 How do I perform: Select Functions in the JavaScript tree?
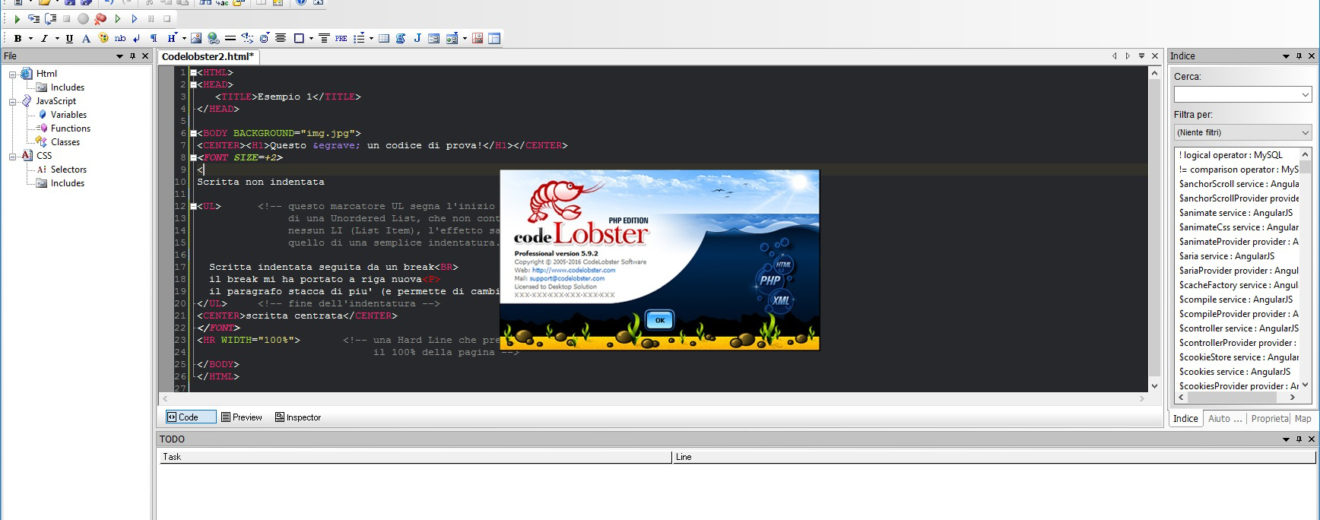pos(70,128)
